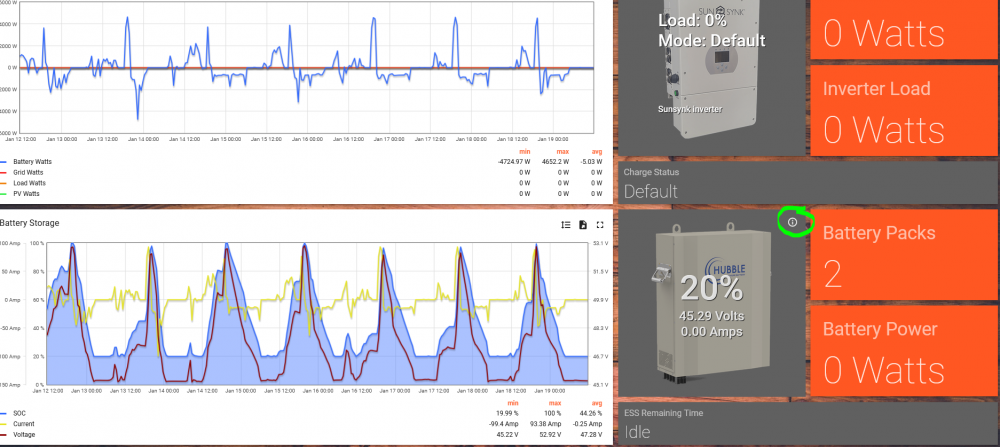The image size is (1000, 447).
Task: Click the Charge Status Default card
Action: click(x=806, y=183)
